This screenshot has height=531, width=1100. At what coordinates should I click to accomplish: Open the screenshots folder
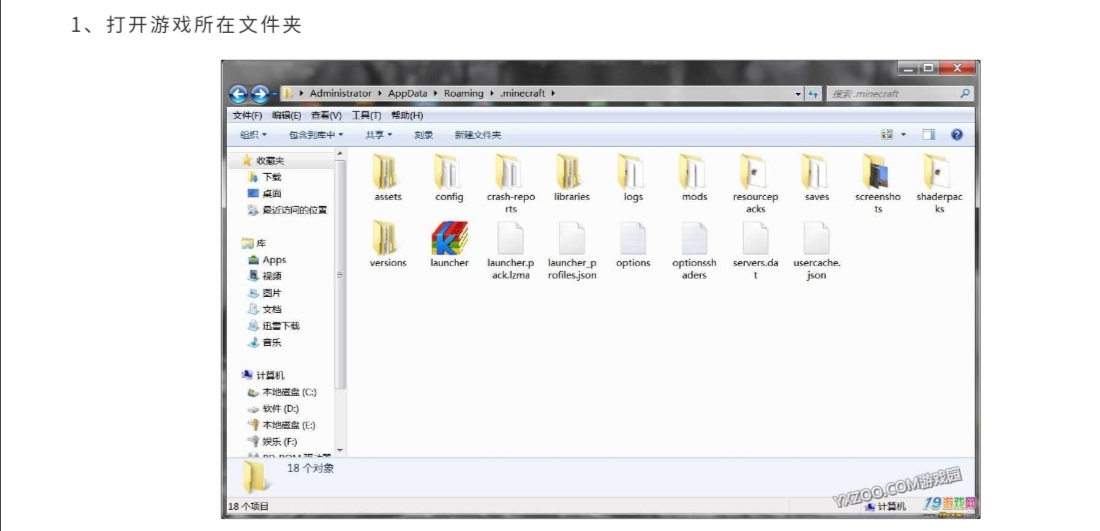pyautogui.click(x=878, y=184)
